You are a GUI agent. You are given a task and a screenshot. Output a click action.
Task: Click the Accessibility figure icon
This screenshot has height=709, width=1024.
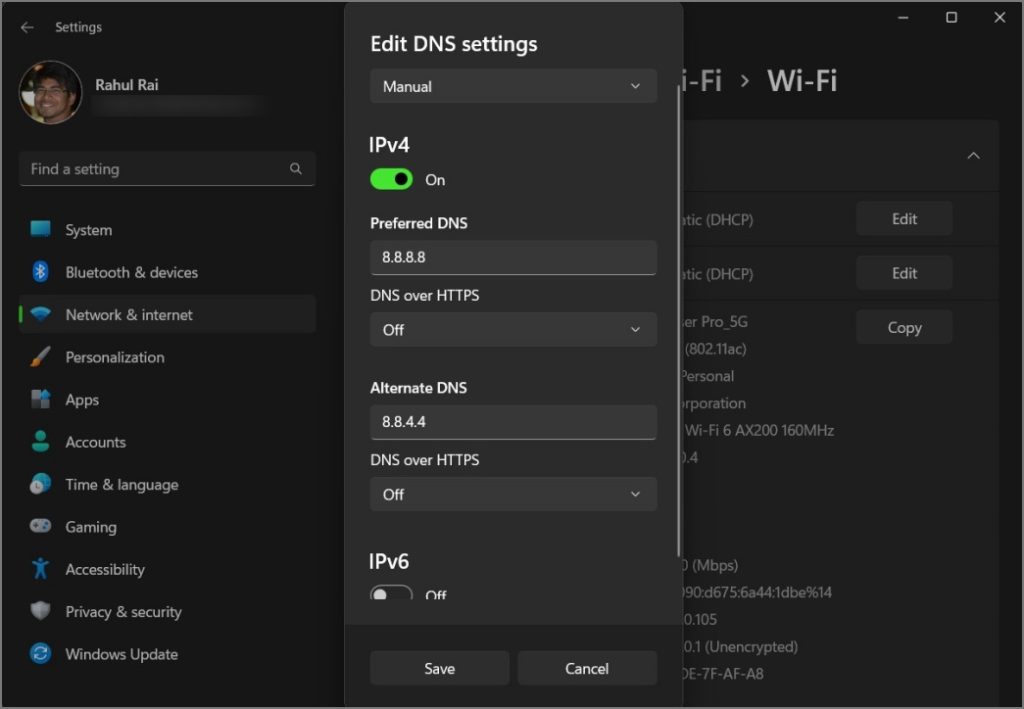[40, 569]
